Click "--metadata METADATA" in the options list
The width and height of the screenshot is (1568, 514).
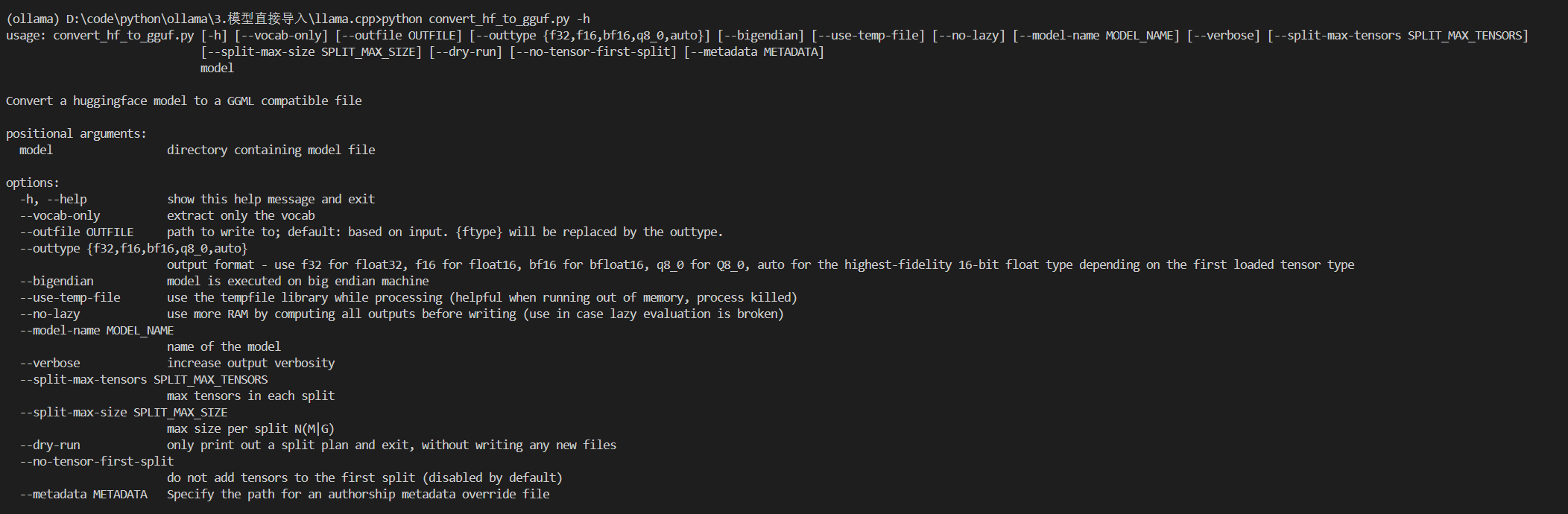pos(83,494)
